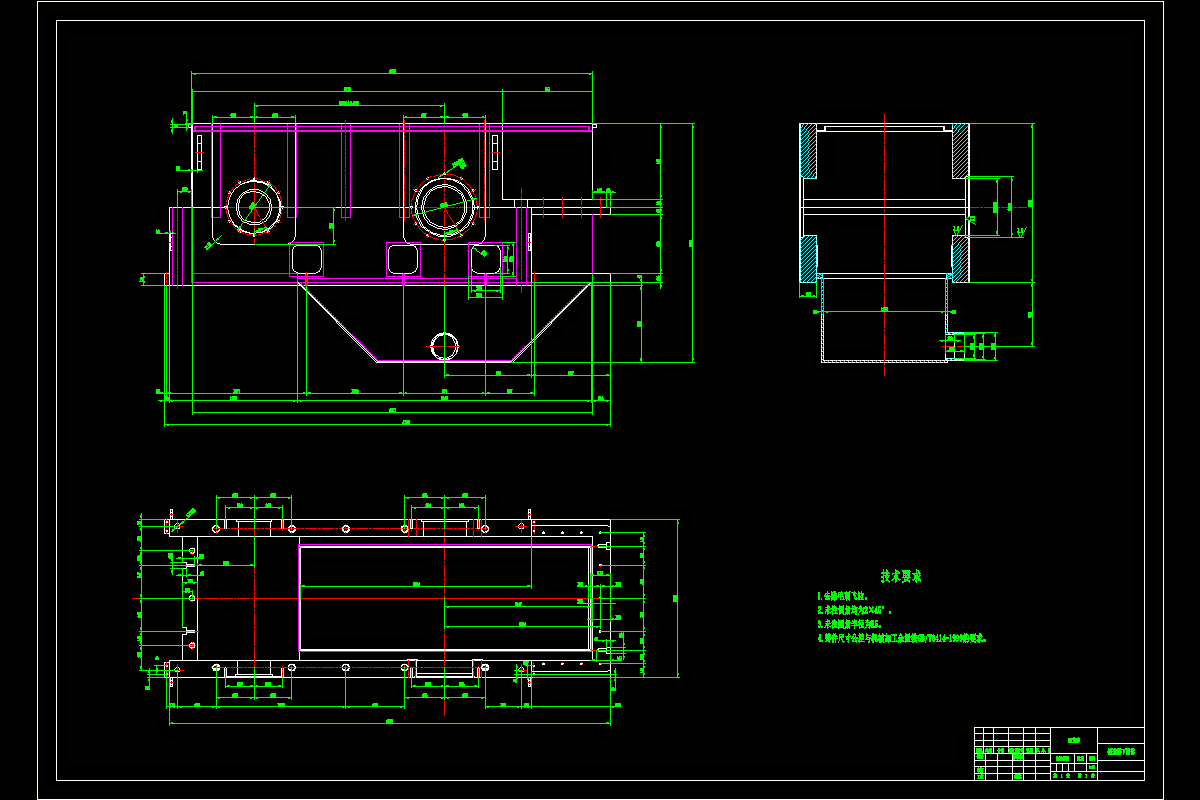Select requirement note 4 mentioning GB/T6414
This screenshot has width=1200, height=800.
(902, 637)
